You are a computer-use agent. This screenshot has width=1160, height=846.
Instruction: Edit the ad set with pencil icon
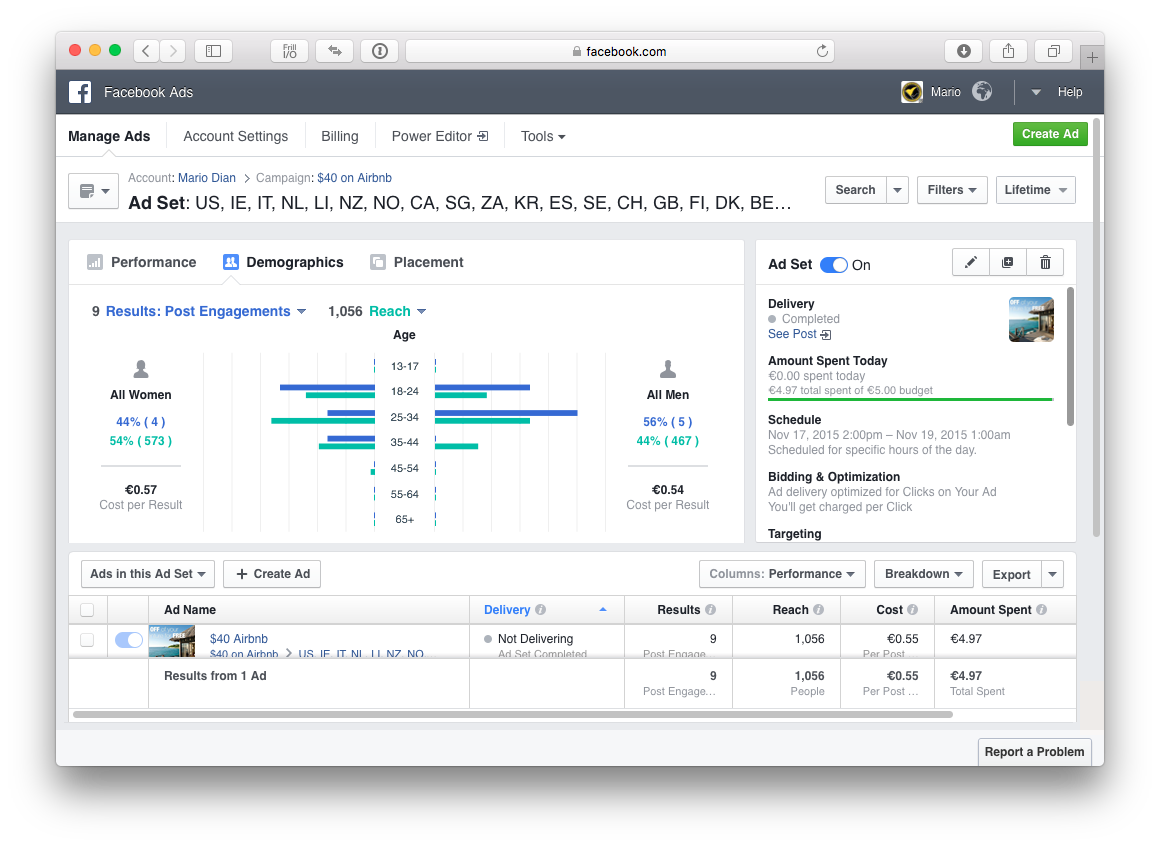click(x=971, y=263)
